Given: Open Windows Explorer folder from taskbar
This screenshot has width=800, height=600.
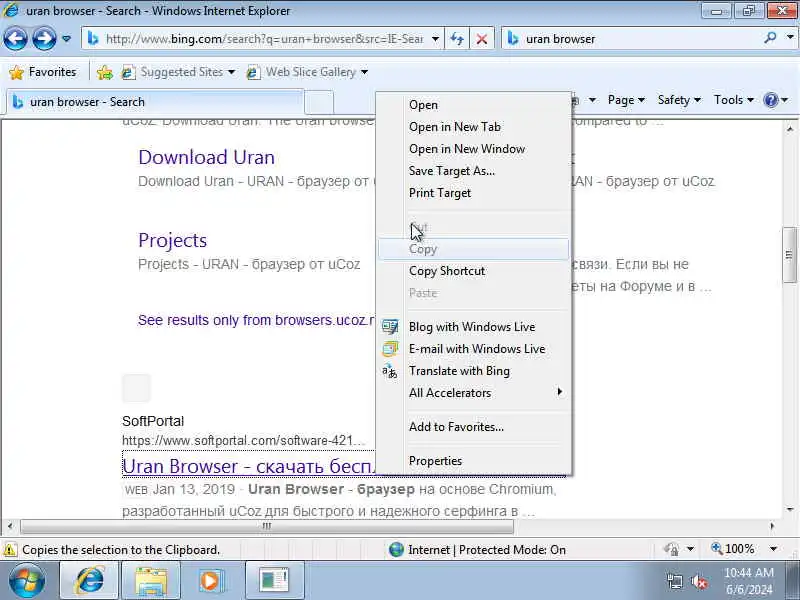Looking at the screenshot, I should 151,580.
